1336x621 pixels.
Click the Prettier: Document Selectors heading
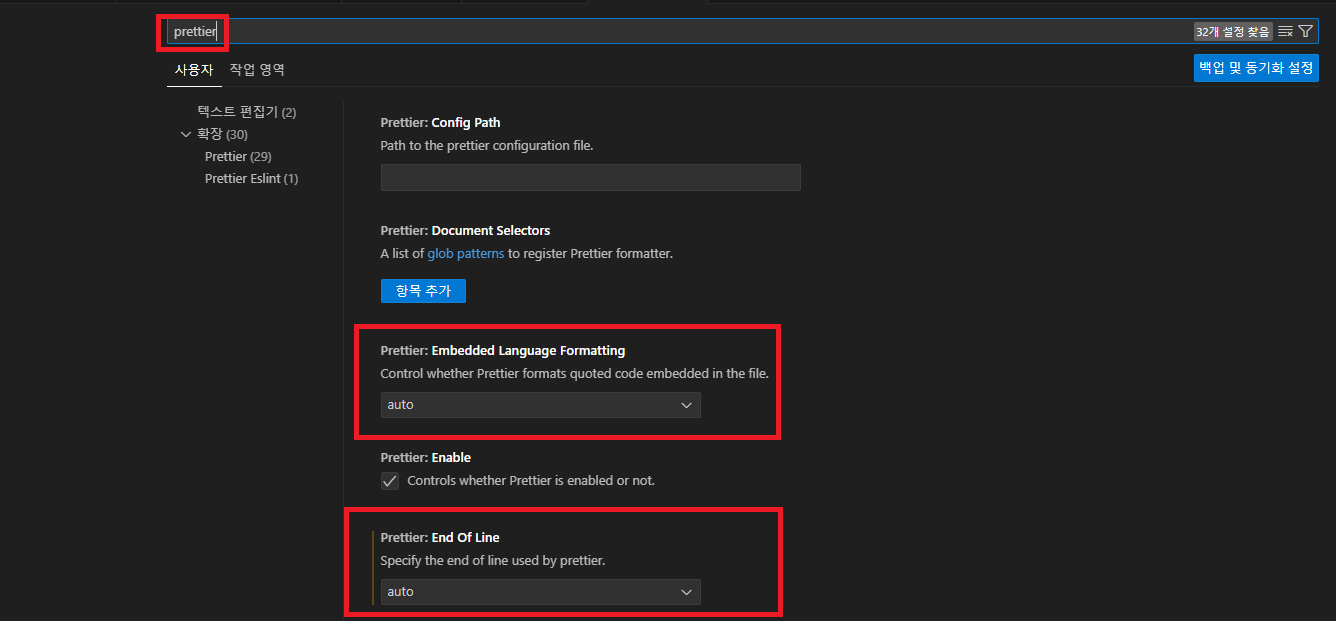466,231
